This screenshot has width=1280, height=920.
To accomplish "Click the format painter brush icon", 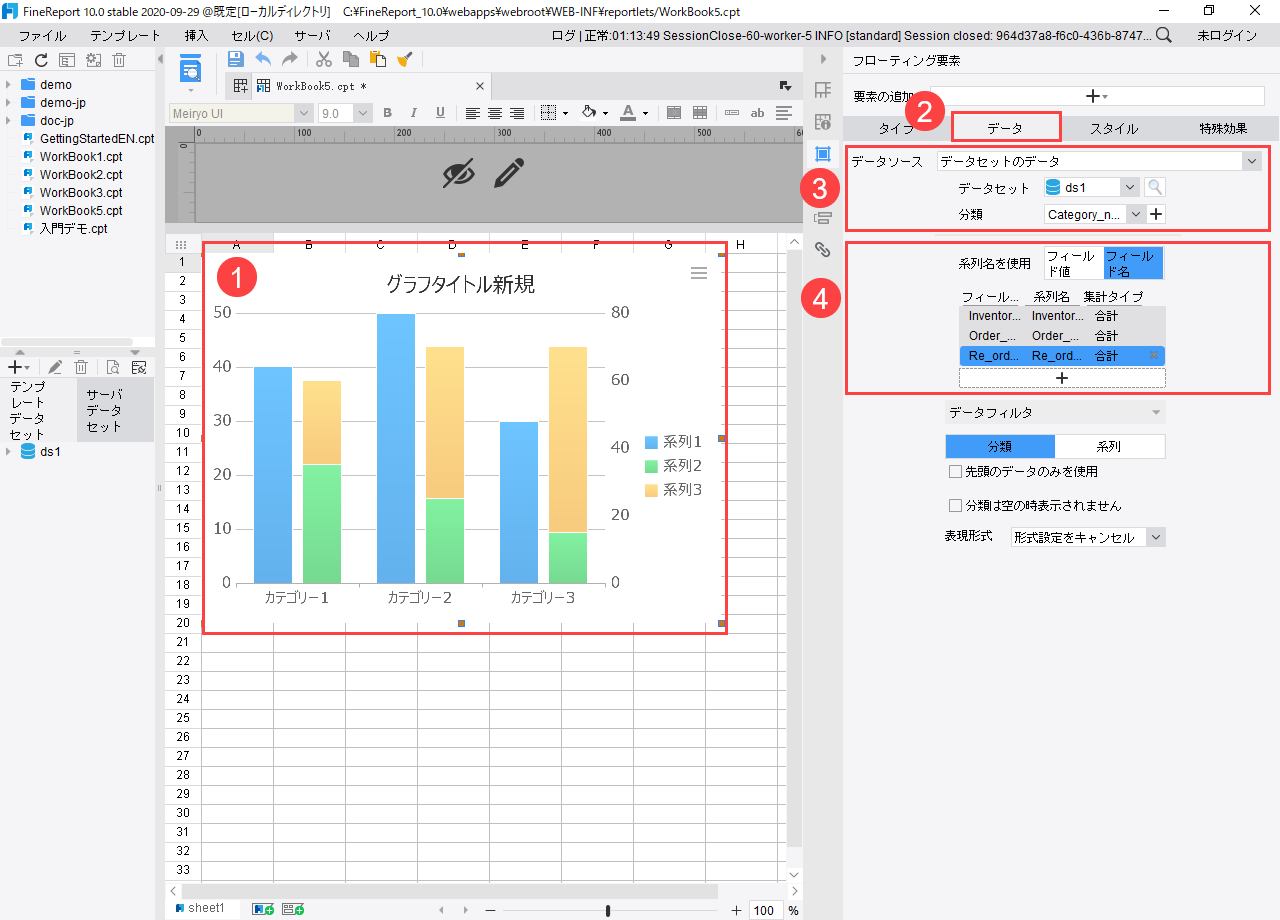I will pos(404,59).
